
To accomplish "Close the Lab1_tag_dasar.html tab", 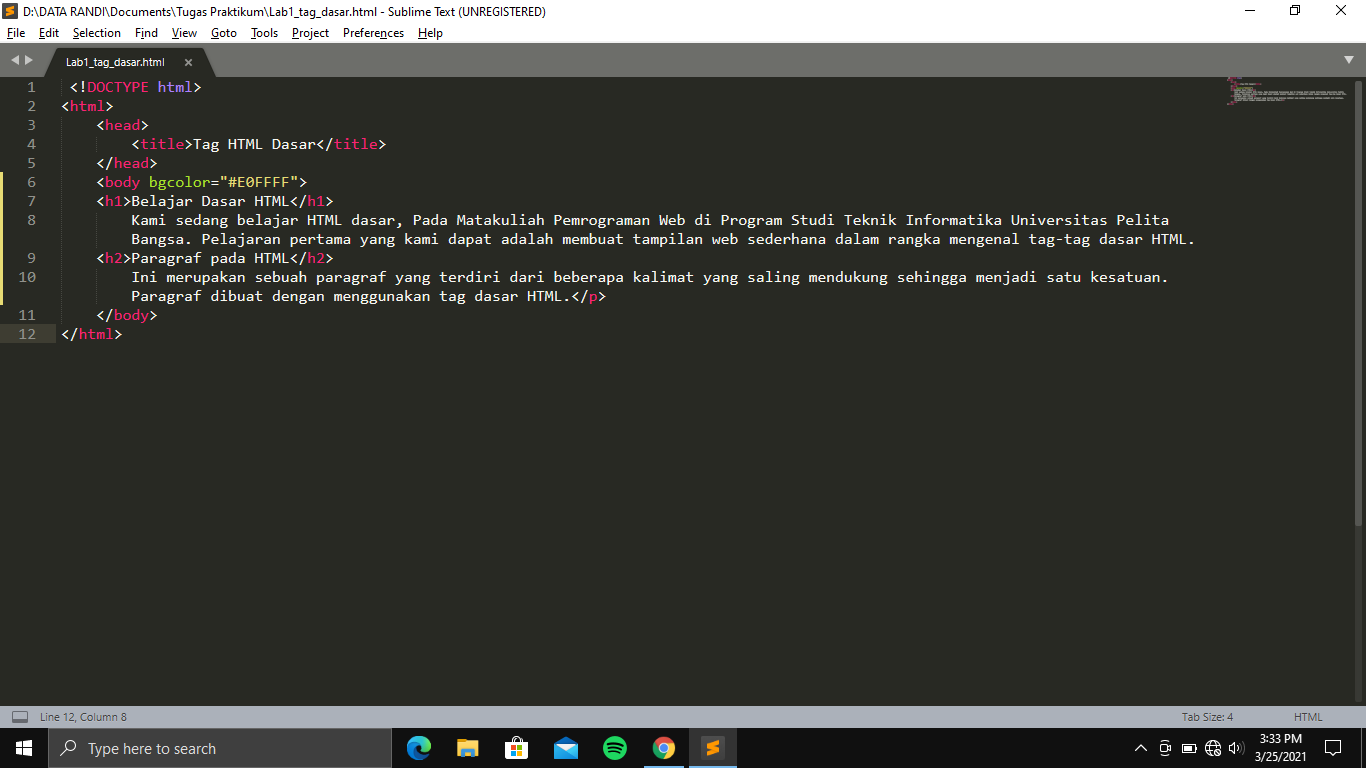I will tap(188, 61).
